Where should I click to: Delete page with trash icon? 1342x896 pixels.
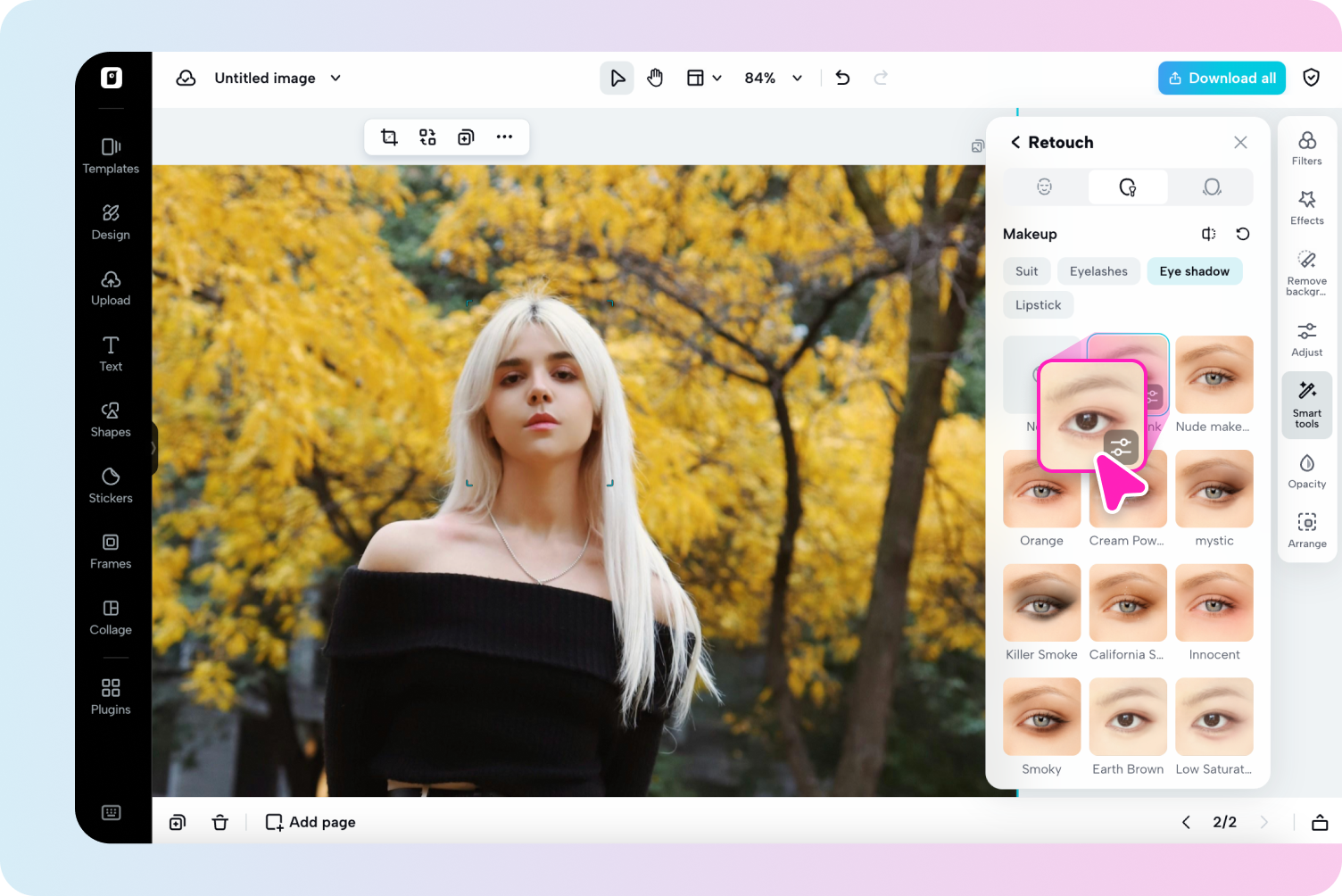pyautogui.click(x=220, y=822)
